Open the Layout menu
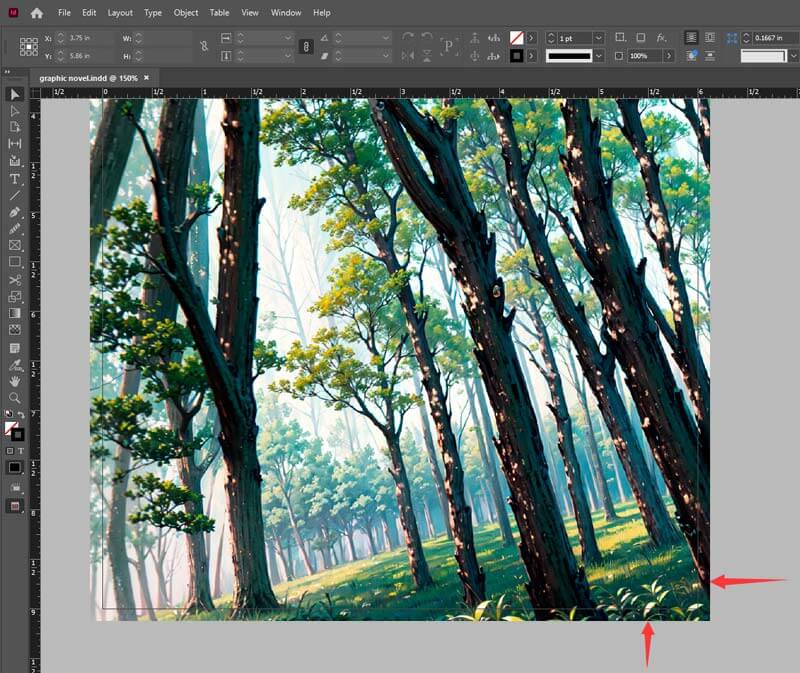 pos(120,13)
